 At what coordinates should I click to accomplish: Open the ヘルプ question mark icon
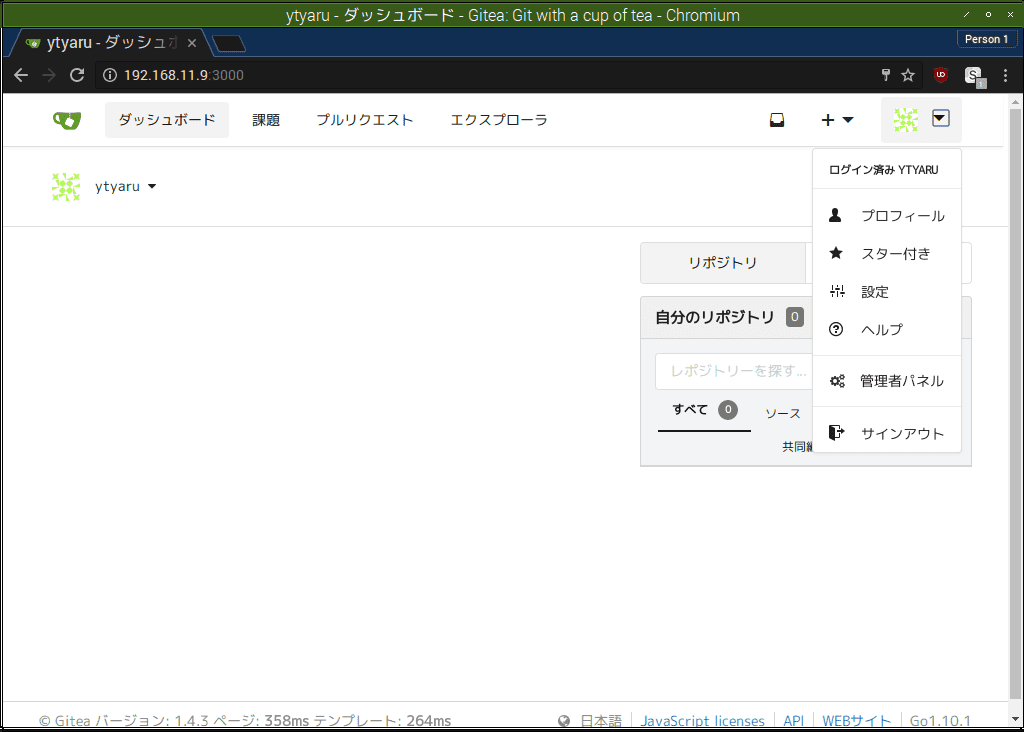tap(835, 329)
